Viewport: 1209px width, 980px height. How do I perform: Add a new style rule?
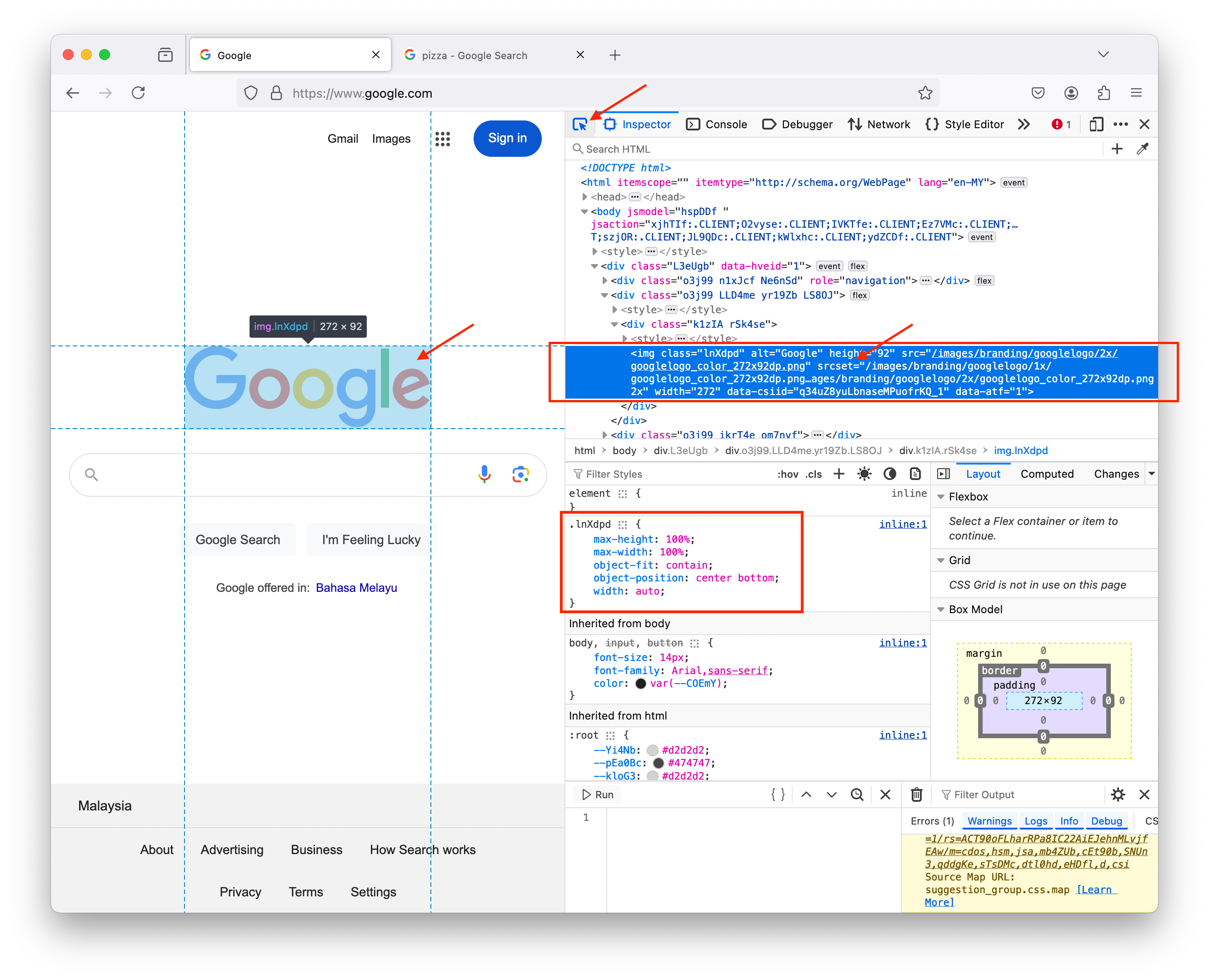coord(839,474)
